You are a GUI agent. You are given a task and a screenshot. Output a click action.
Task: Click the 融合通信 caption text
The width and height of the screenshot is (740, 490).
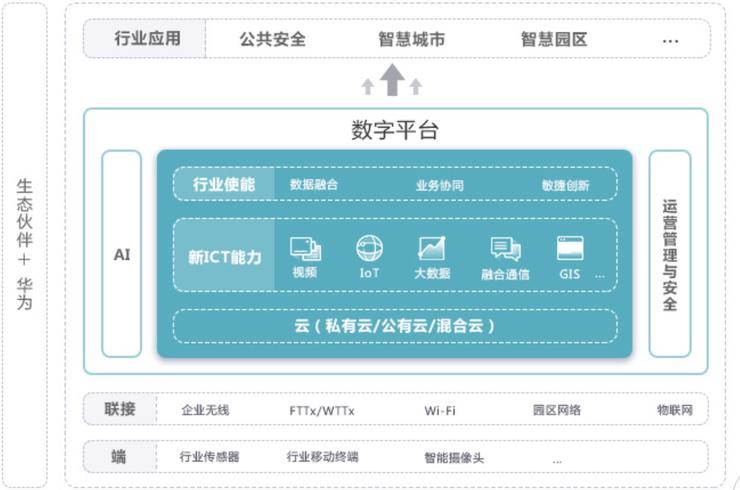click(x=505, y=274)
